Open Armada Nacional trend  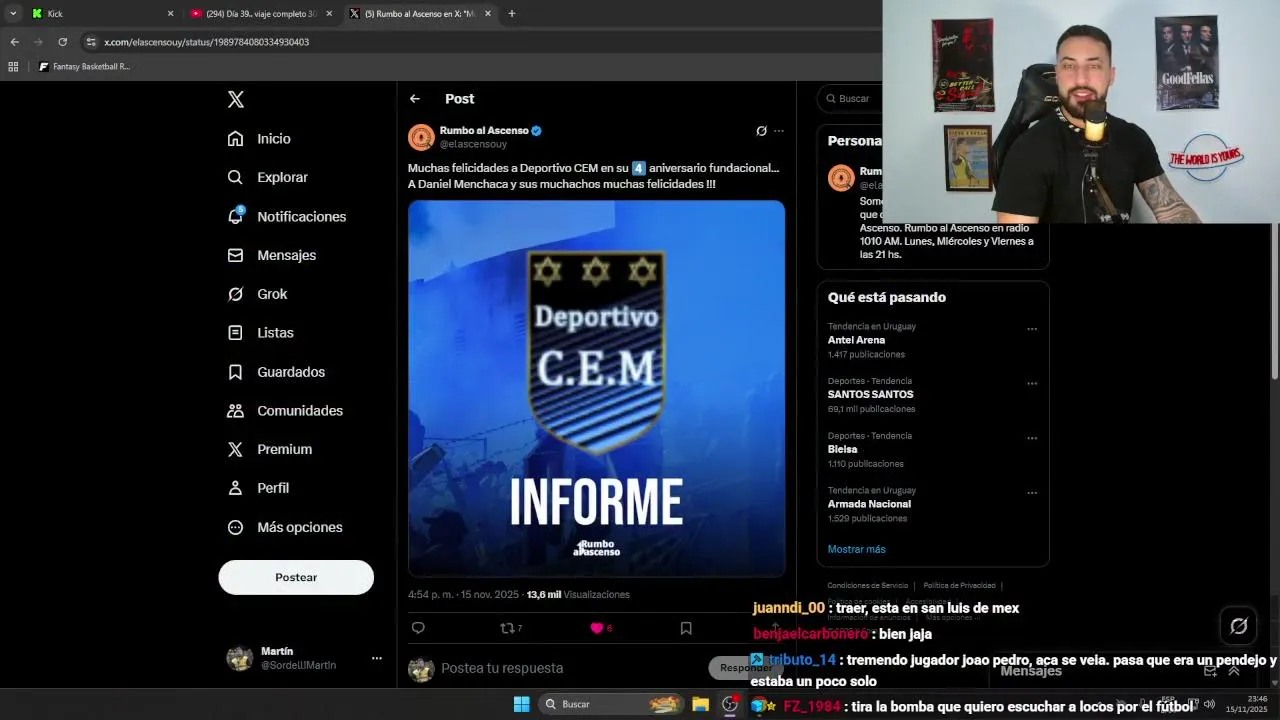coord(869,504)
